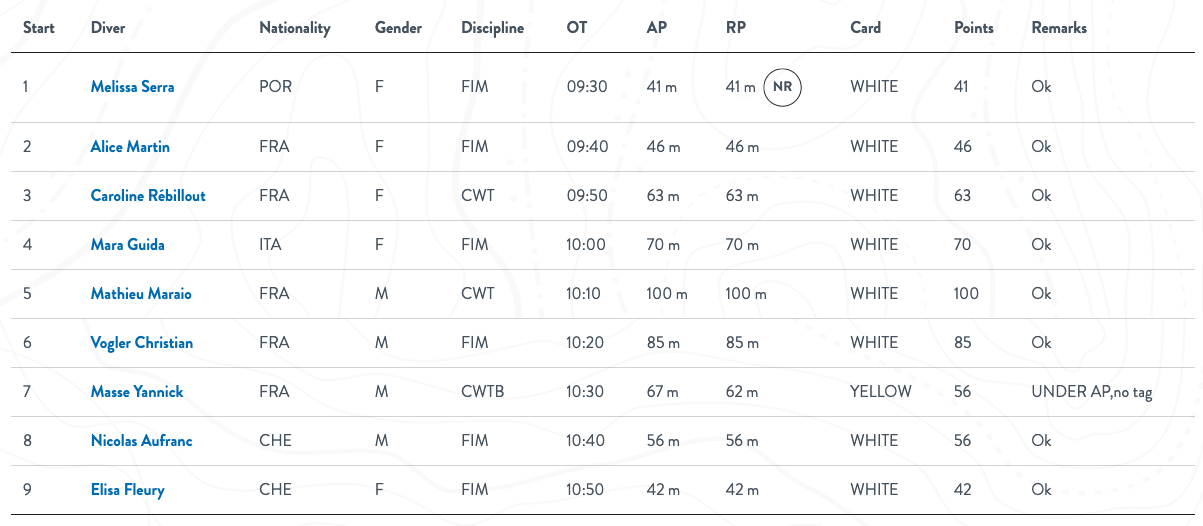
Task: Click the Points column header
Action: click(974, 28)
